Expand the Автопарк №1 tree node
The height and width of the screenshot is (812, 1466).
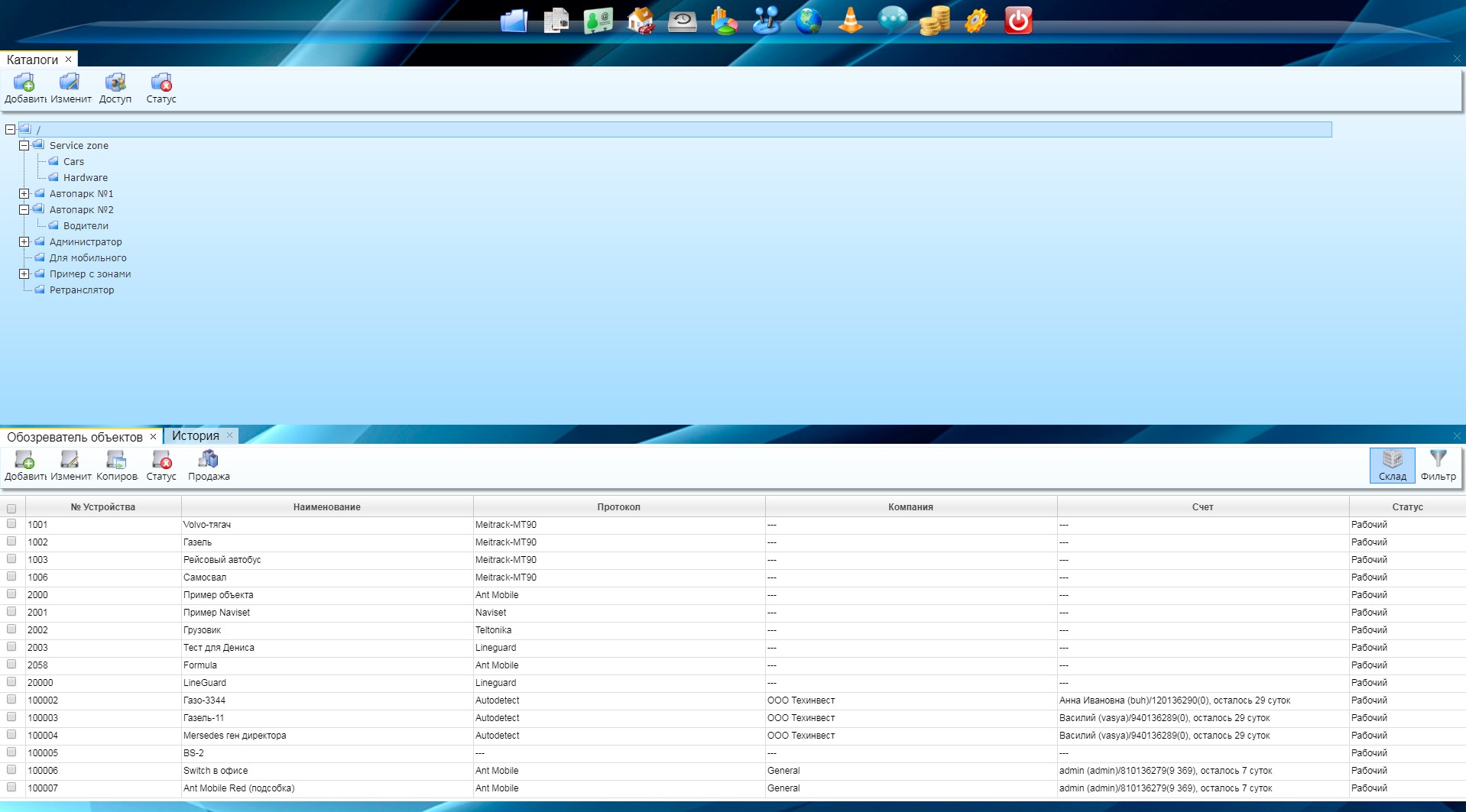[24, 194]
